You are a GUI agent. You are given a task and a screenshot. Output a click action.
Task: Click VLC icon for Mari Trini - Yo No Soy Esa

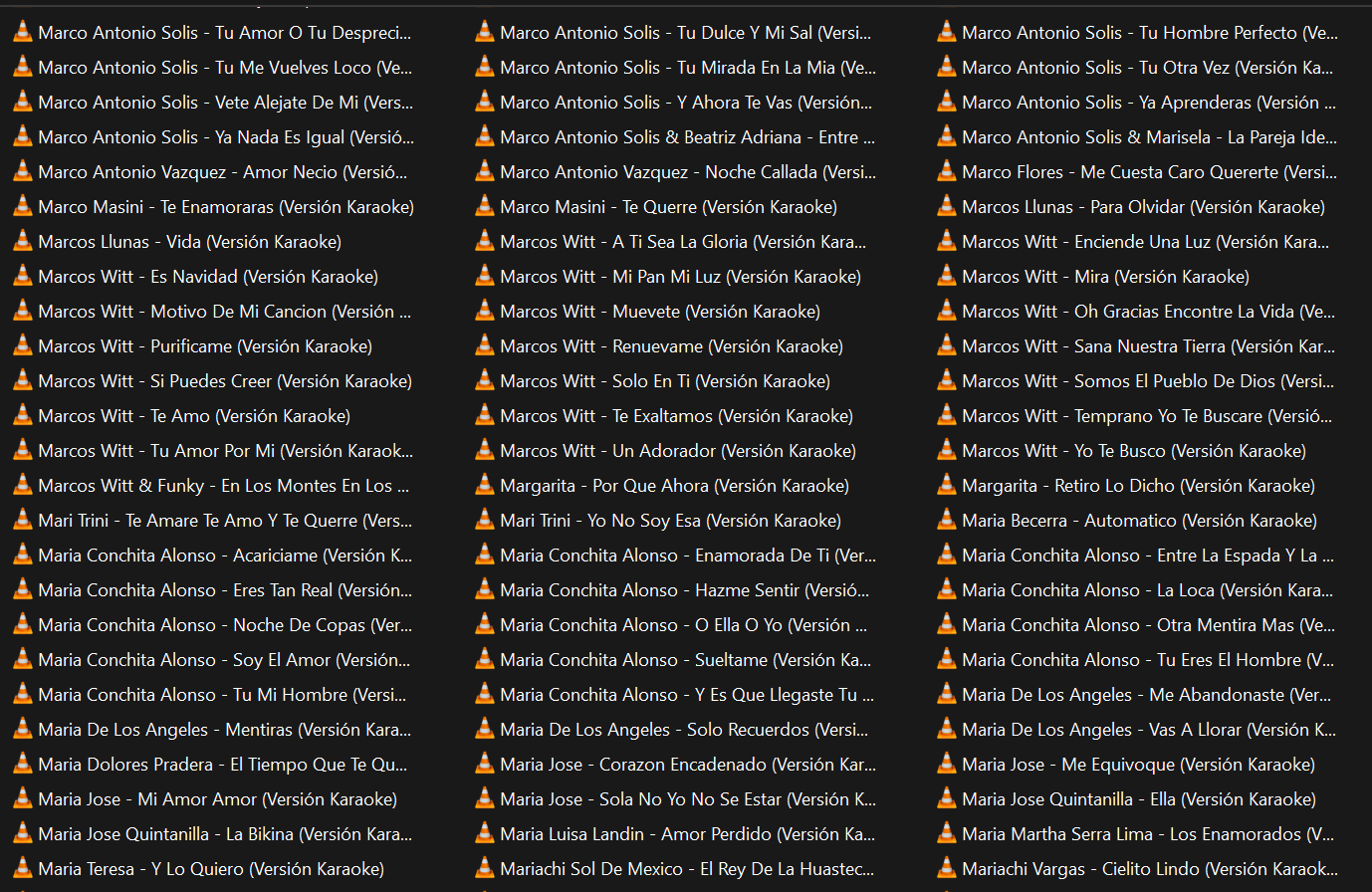tap(484, 520)
